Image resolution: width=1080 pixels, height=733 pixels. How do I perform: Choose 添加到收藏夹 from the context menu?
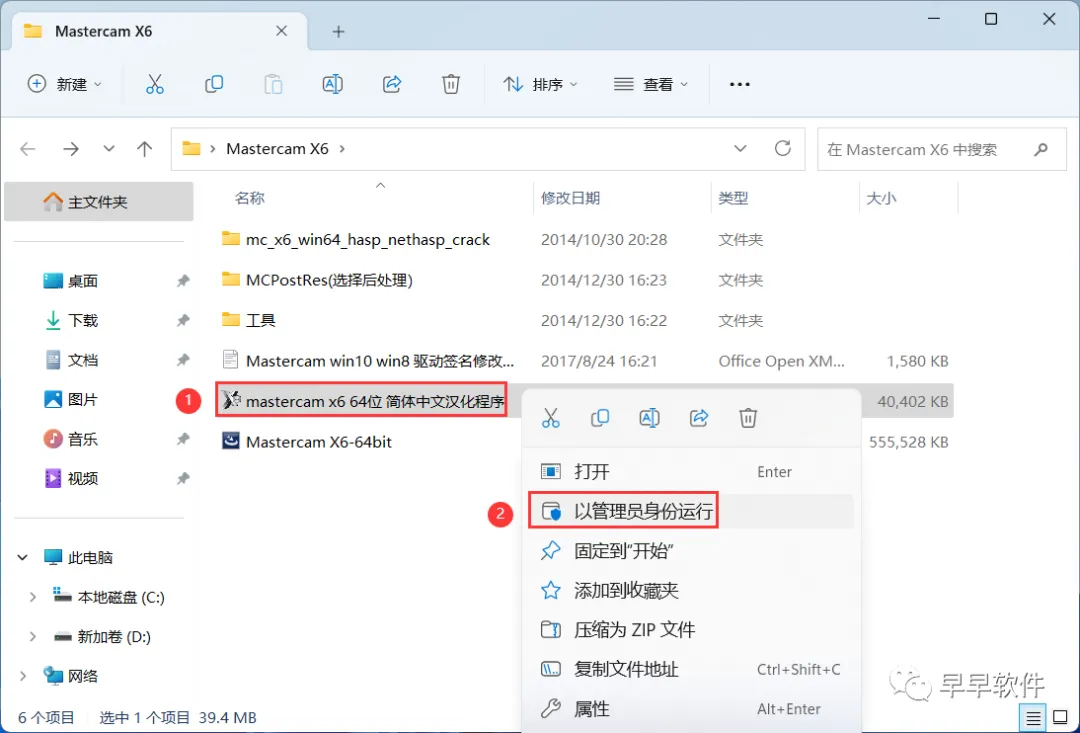pyautogui.click(x=691, y=590)
